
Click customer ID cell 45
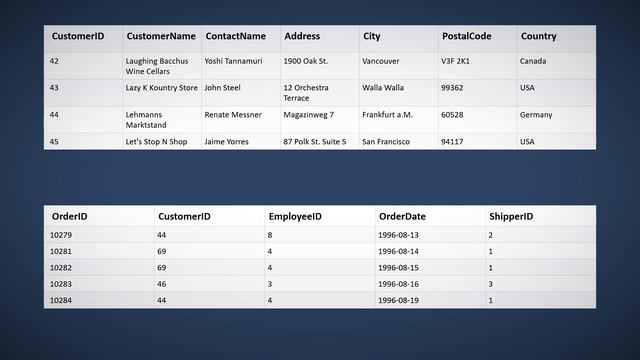tap(54, 142)
